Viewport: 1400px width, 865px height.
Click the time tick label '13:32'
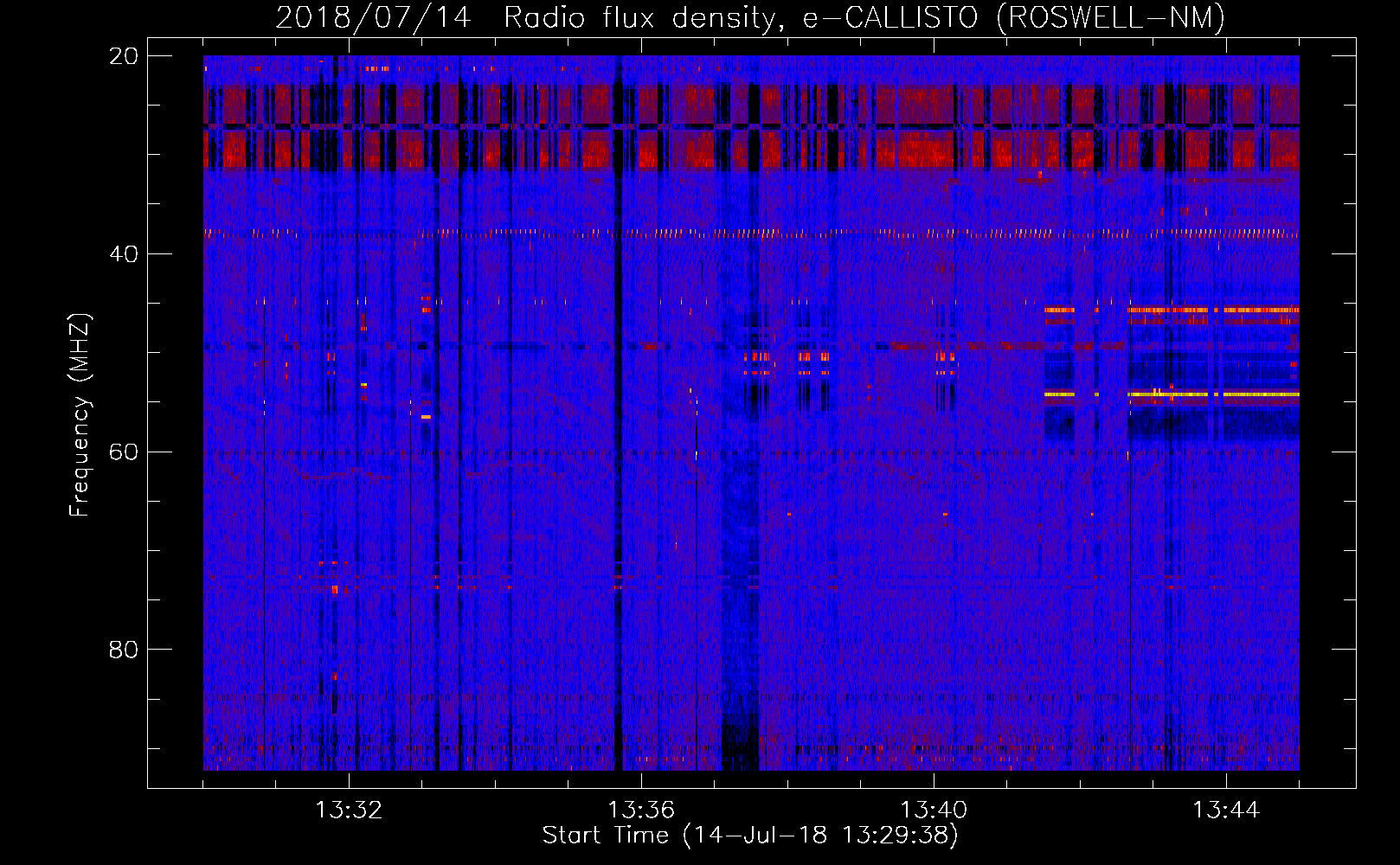click(x=349, y=811)
